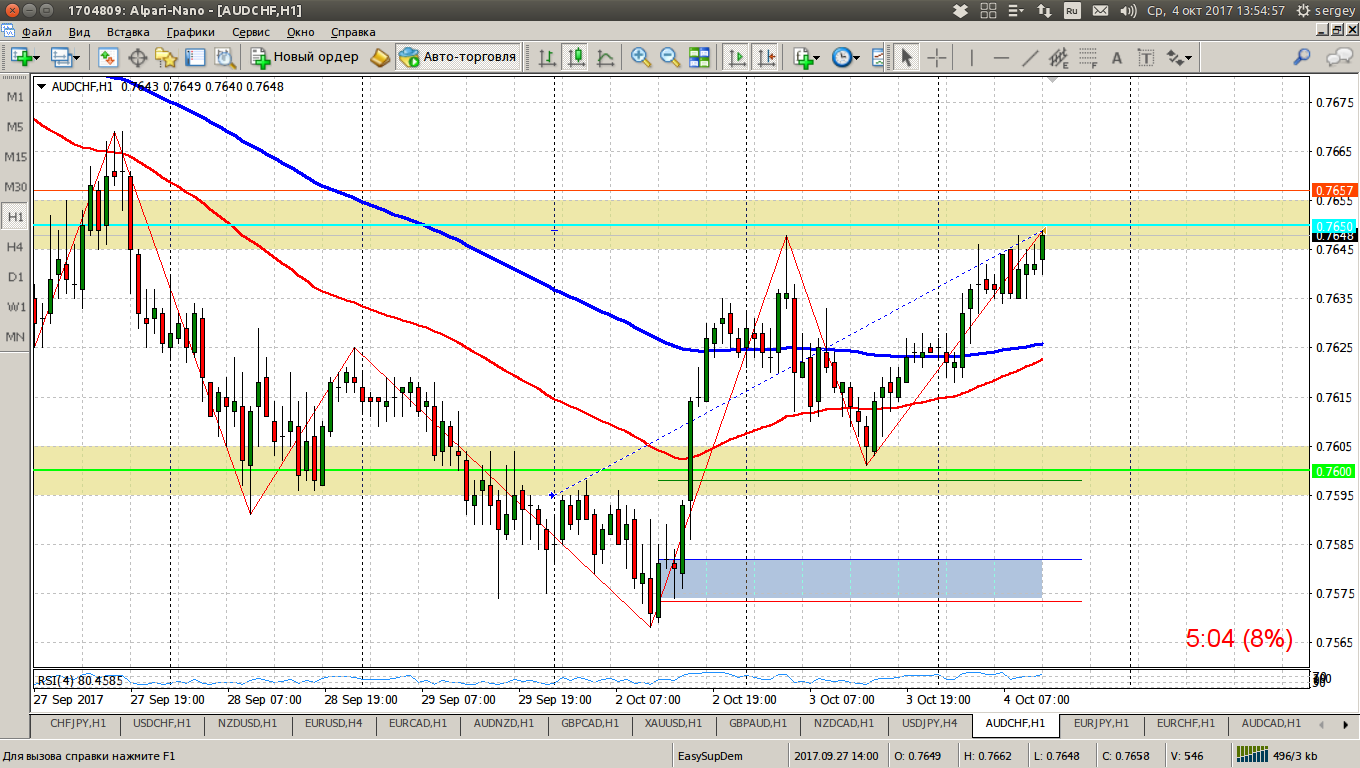Switch to the EURUSD,H4 chart tab
1360x768 pixels.
click(x=334, y=723)
